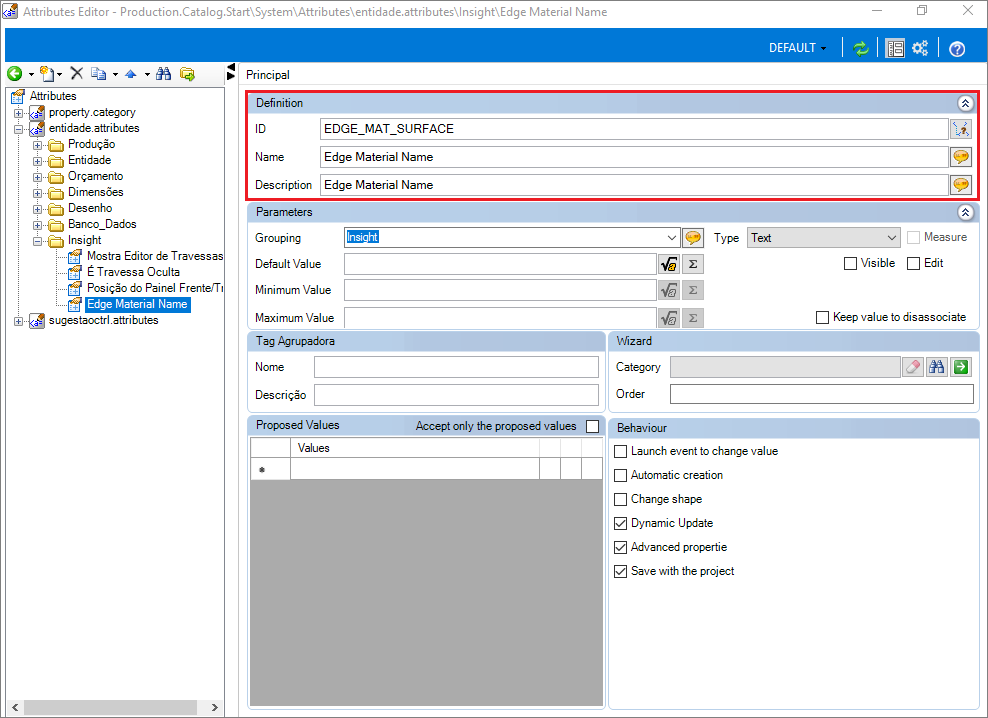
Task: Uncheck Dynamic Update
Action: (x=621, y=523)
